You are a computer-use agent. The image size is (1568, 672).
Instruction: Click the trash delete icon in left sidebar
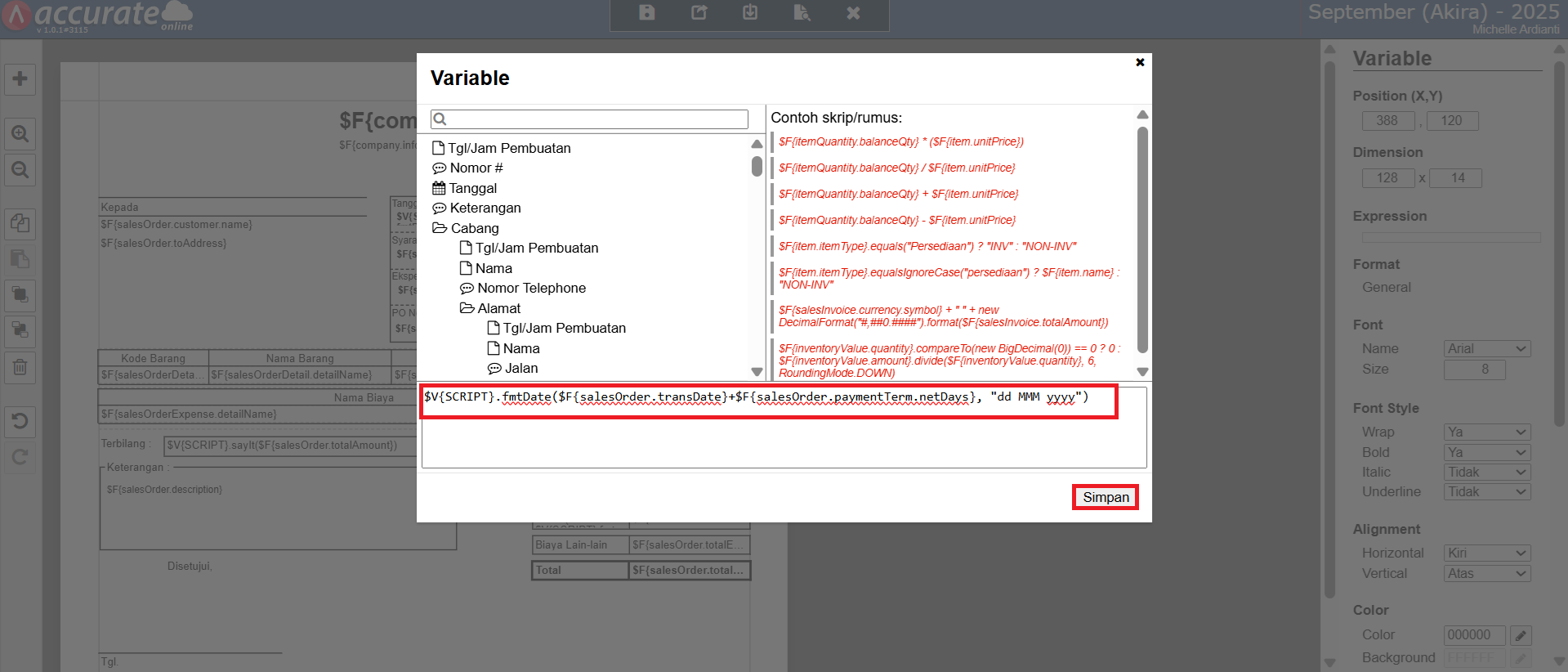(20, 367)
